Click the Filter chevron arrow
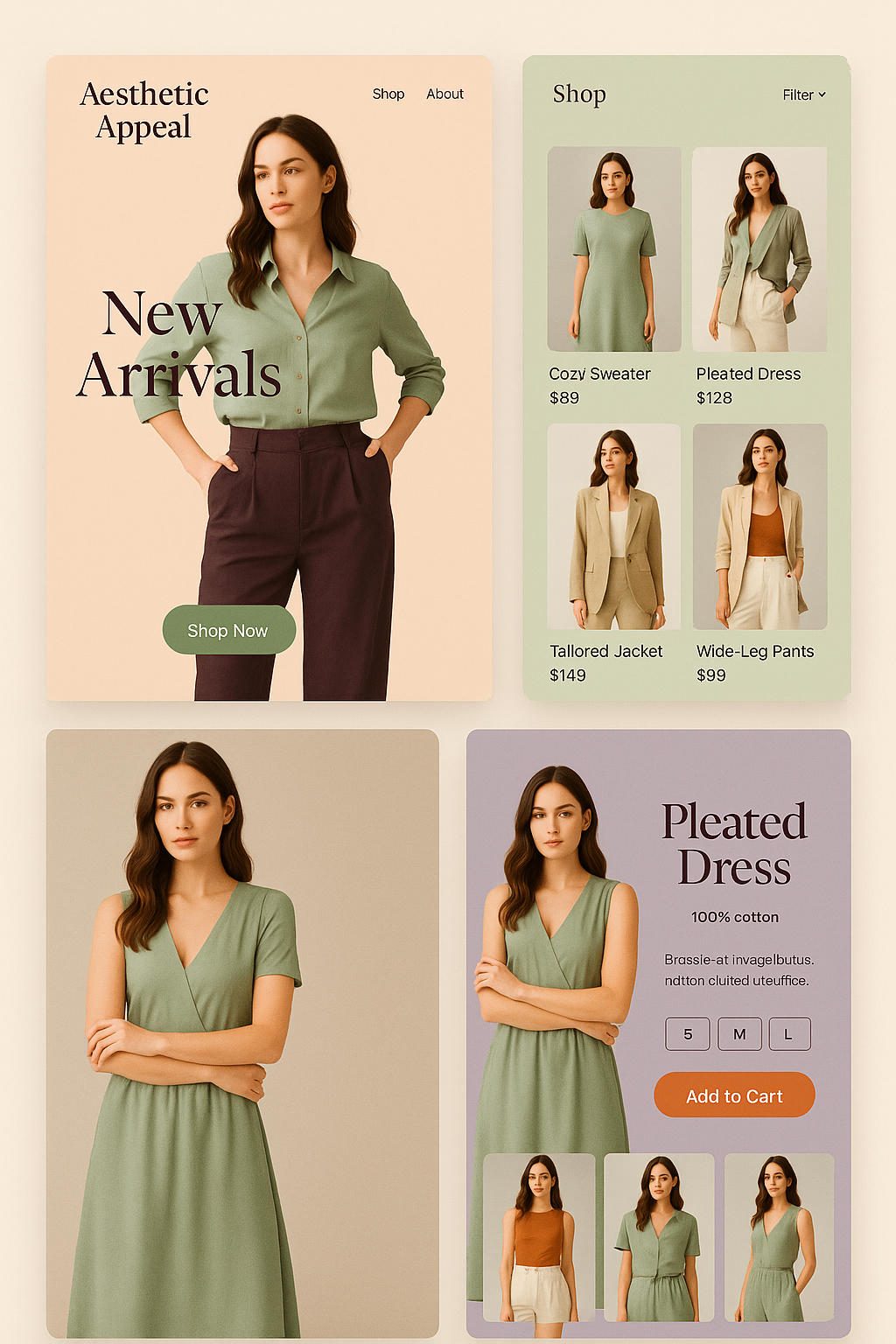The height and width of the screenshot is (1344, 896). pyautogui.click(x=822, y=94)
